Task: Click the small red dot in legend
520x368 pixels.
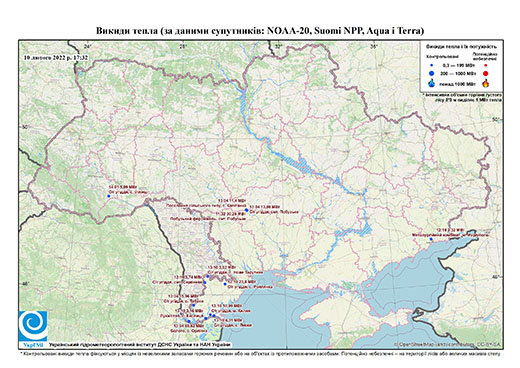Action: tap(486, 66)
